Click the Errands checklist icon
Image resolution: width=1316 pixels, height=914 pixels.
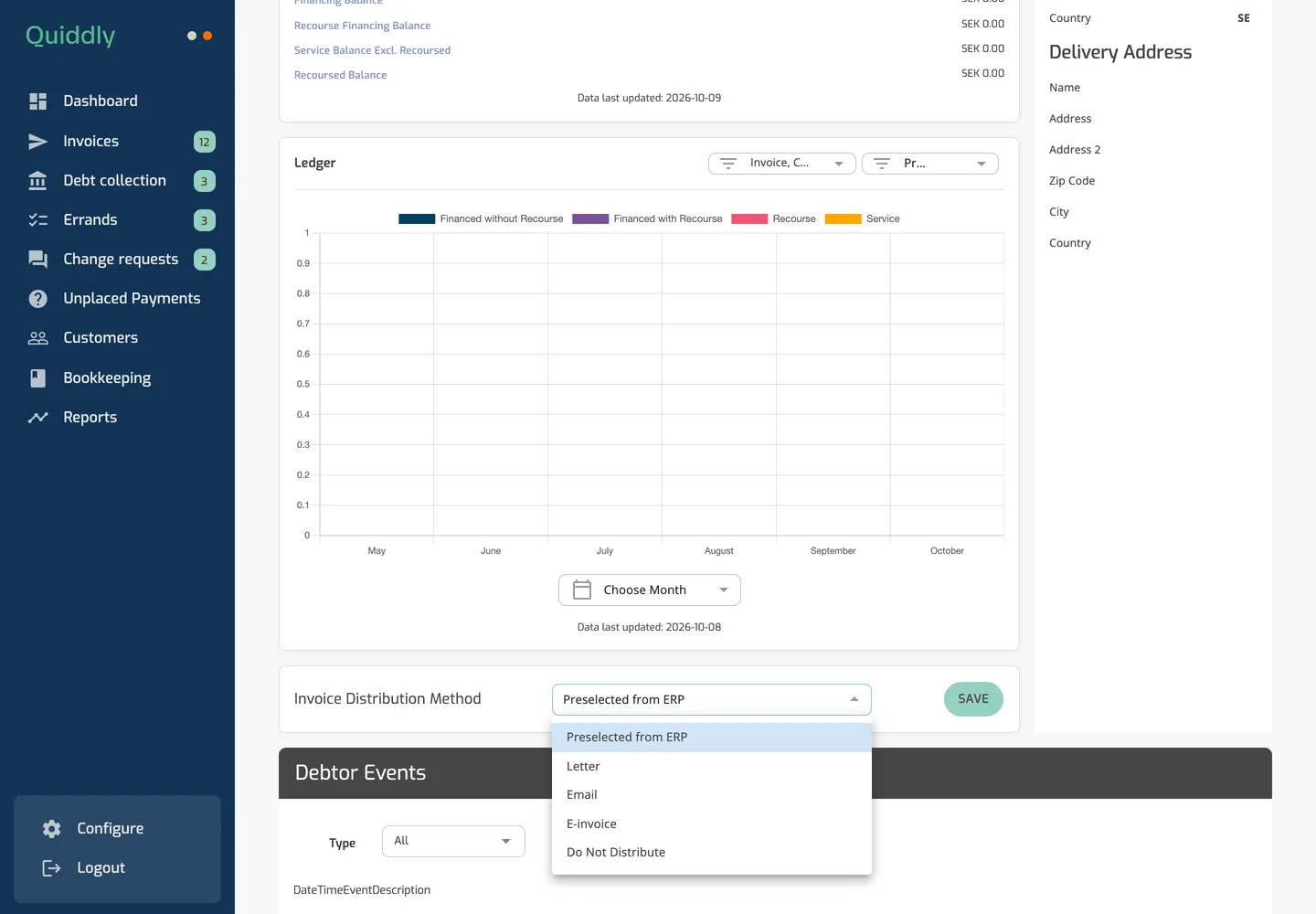coord(37,220)
